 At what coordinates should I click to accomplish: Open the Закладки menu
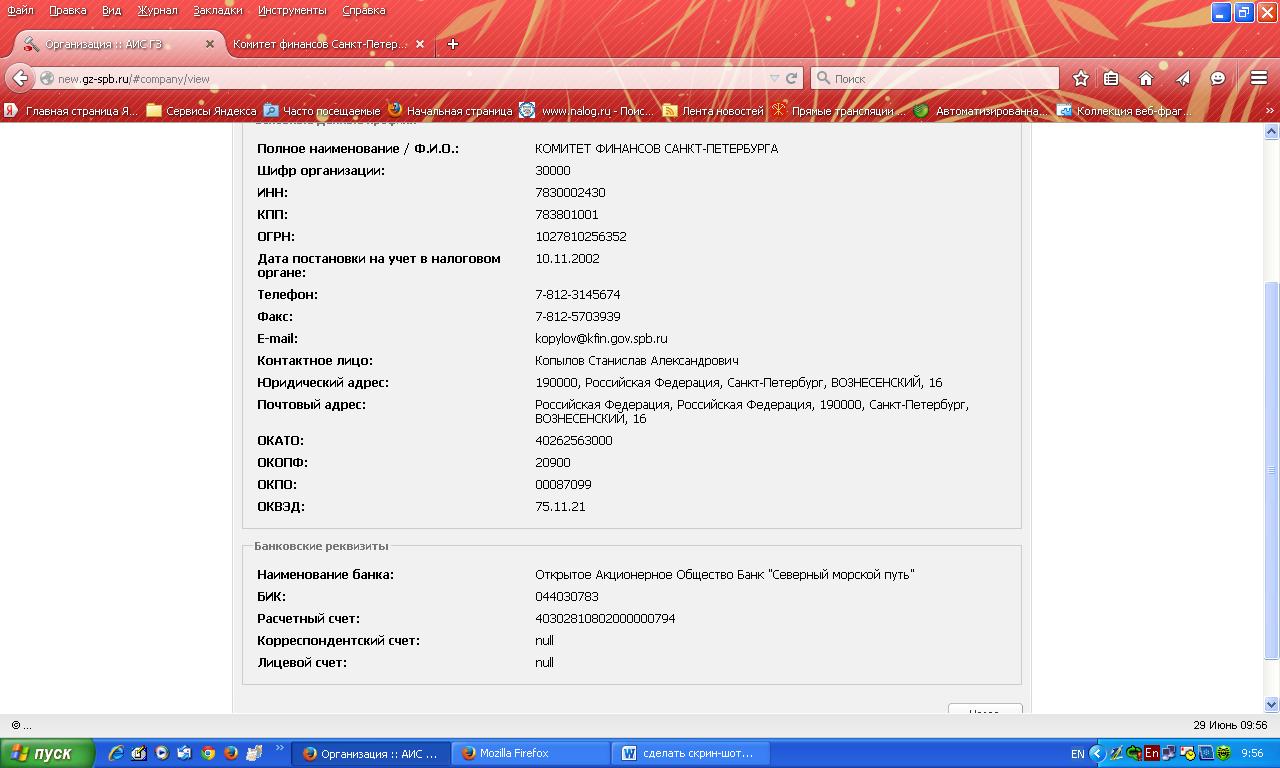point(218,10)
